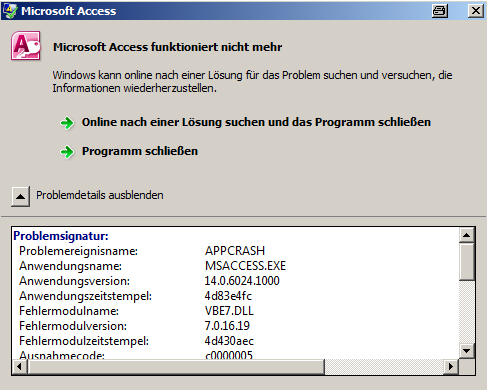Click the Anwendungsversion label
This screenshot has height=390, width=487.
tap(74, 281)
